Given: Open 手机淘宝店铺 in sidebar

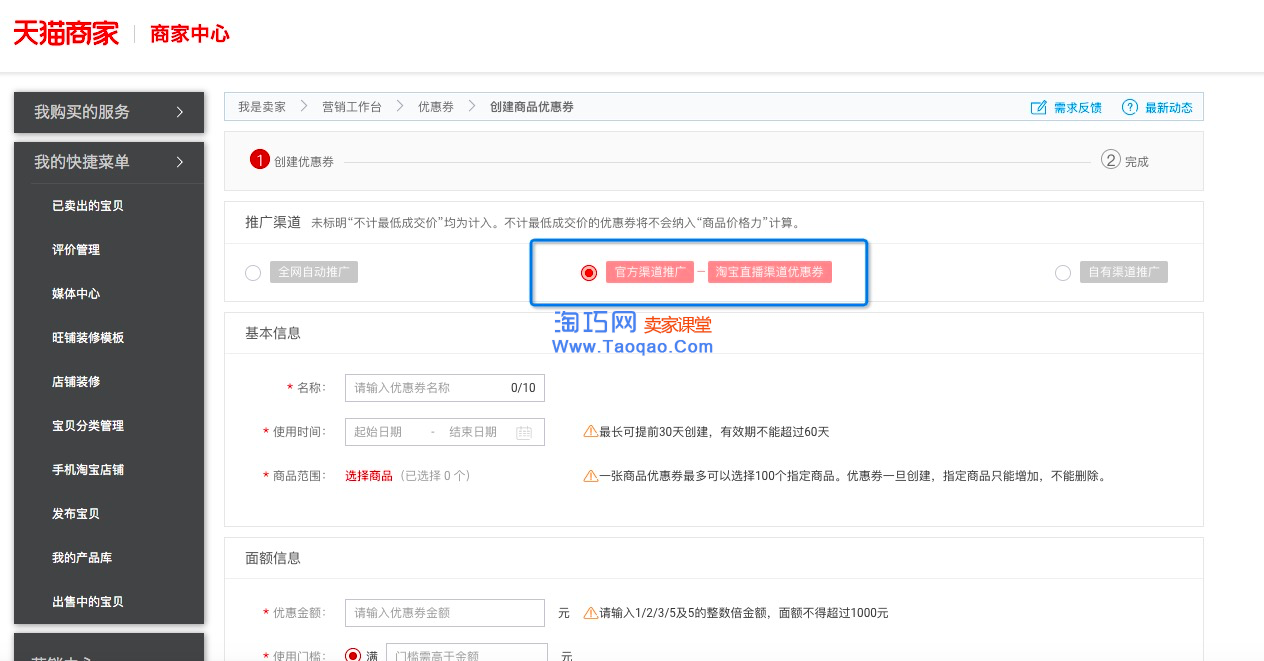Looking at the screenshot, I should coord(88,470).
